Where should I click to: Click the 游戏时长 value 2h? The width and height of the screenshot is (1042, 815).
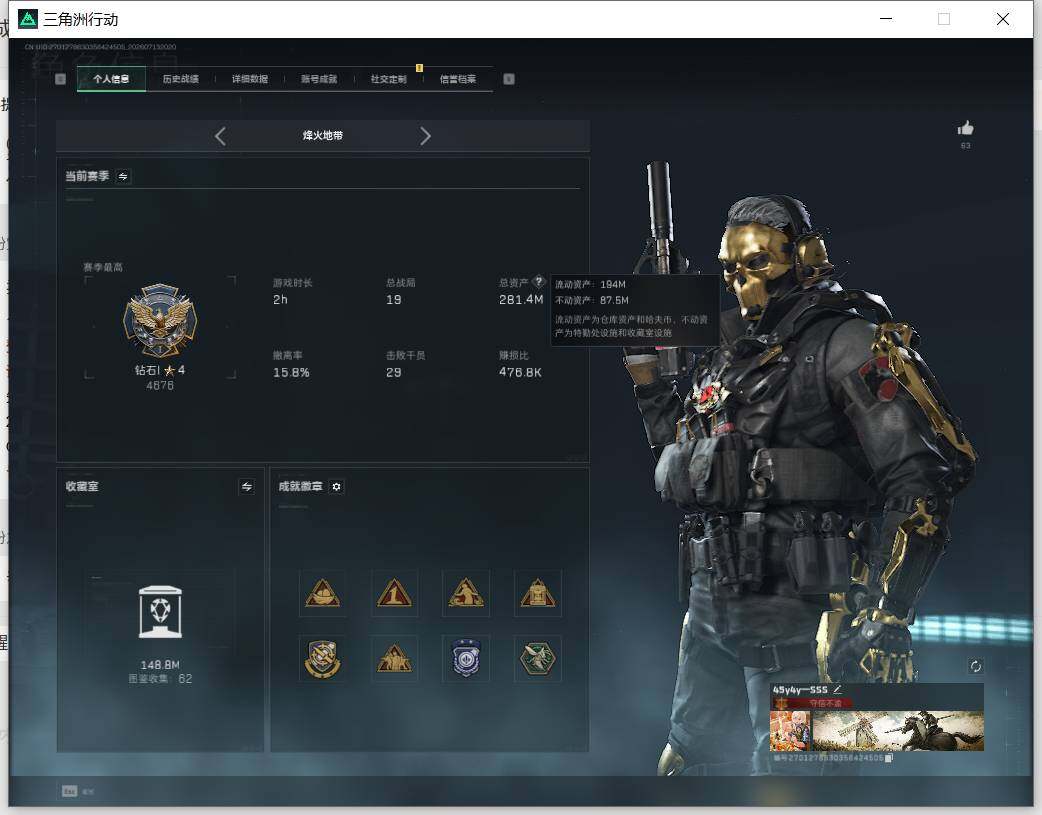coord(280,300)
